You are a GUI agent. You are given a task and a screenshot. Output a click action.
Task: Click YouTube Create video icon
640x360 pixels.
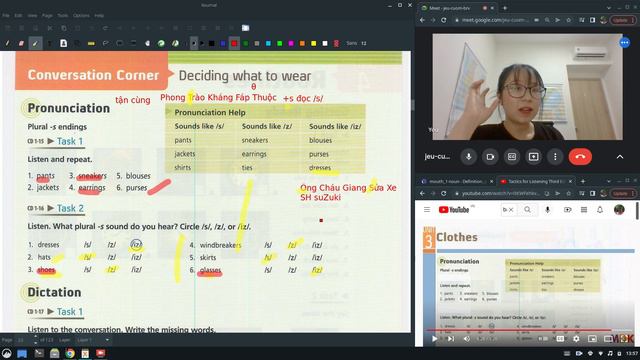(567, 209)
